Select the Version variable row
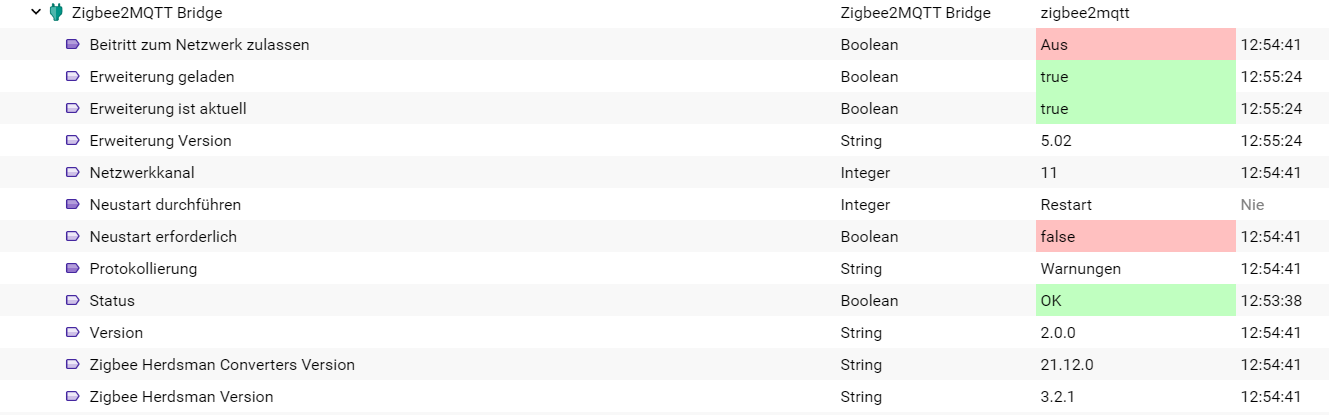 click(x=664, y=333)
